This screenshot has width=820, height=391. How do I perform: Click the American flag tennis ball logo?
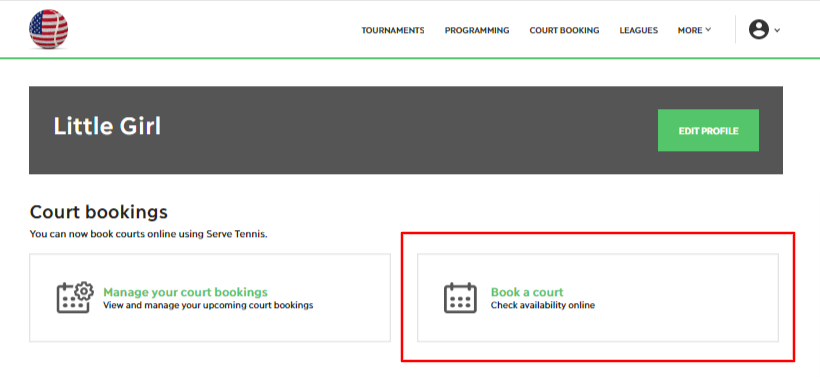pyautogui.click(x=48, y=29)
